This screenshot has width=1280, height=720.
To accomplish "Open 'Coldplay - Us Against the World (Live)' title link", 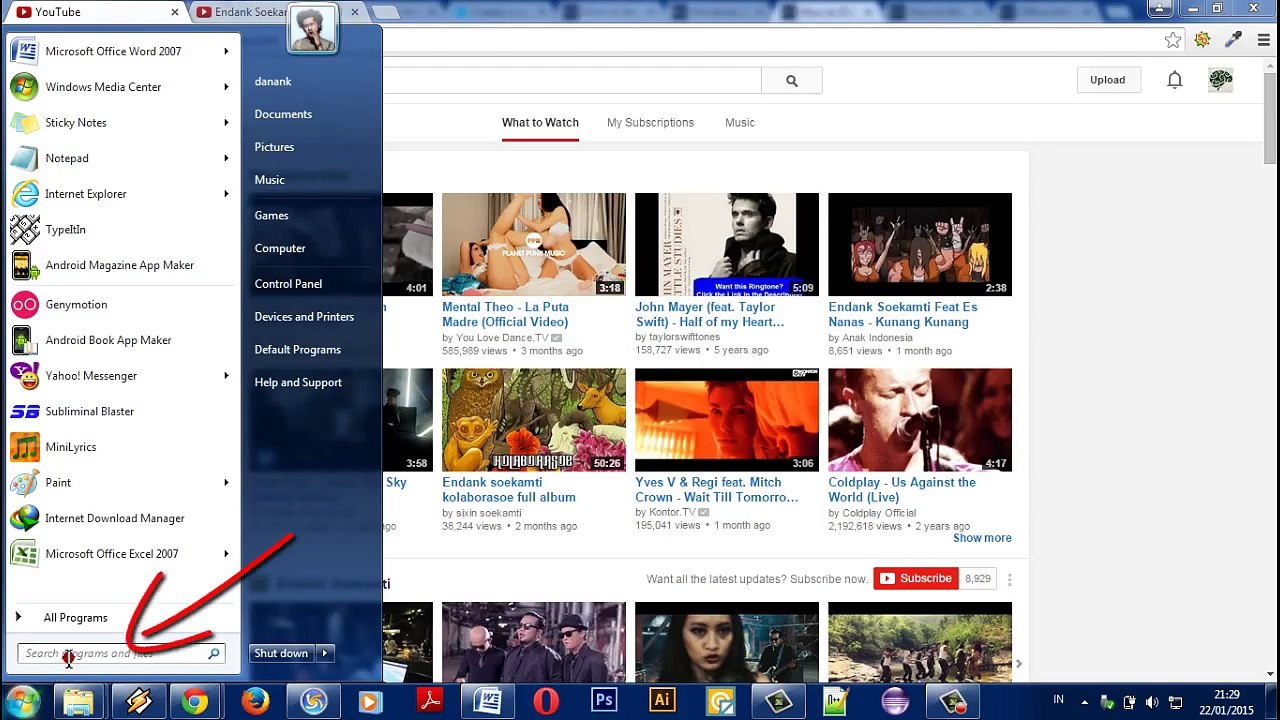I will tap(902, 490).
